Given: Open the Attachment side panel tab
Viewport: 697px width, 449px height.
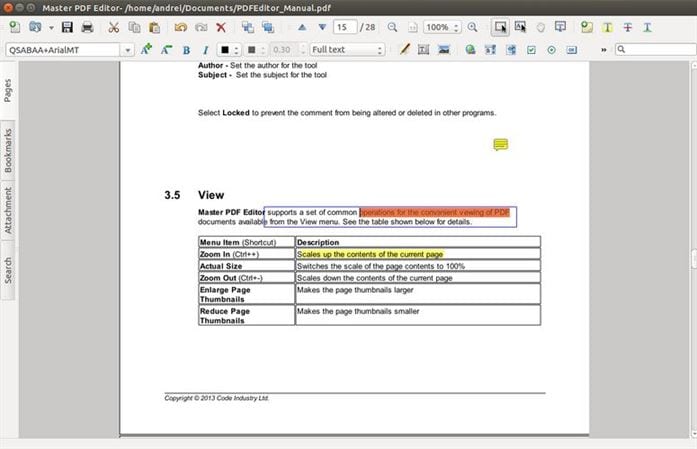Looking at the screenshot, I should (8, 210).
